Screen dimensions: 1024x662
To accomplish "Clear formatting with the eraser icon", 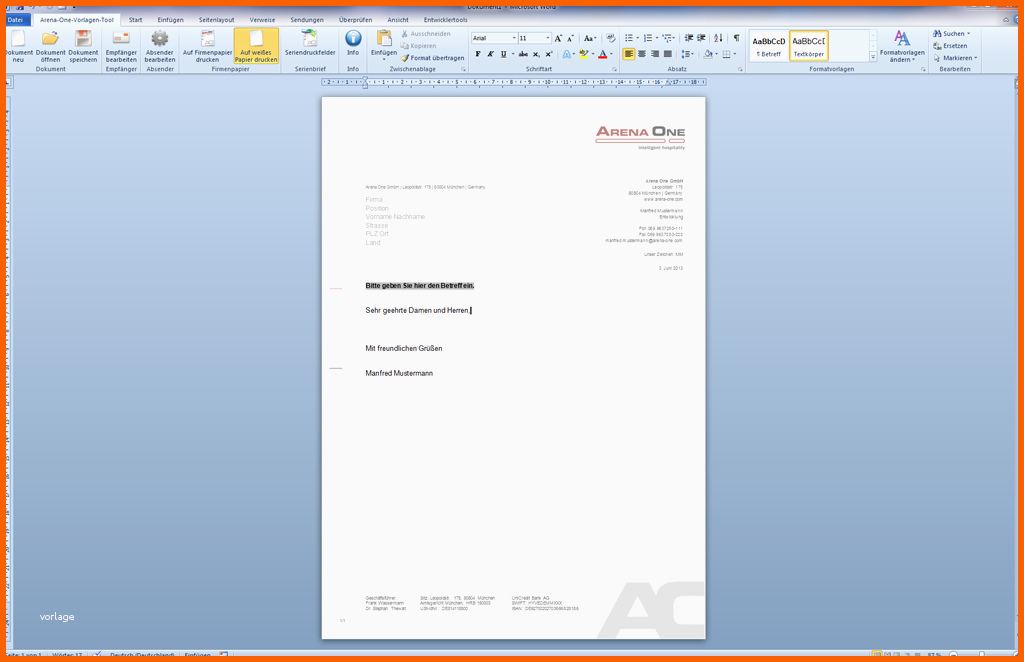I will click(x=611, y=39).
